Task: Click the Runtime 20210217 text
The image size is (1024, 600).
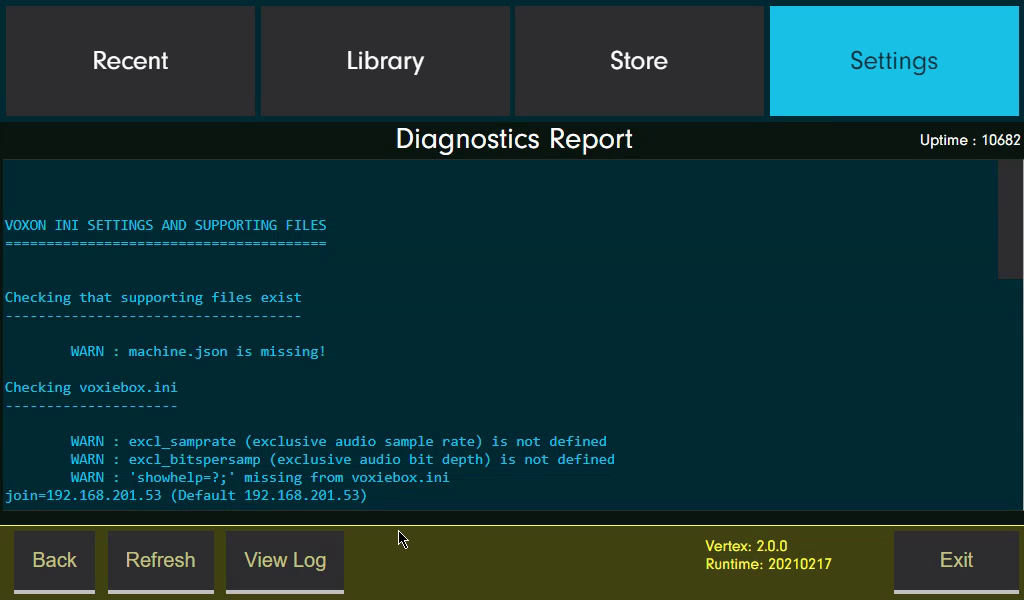Action: coord(769,564)
